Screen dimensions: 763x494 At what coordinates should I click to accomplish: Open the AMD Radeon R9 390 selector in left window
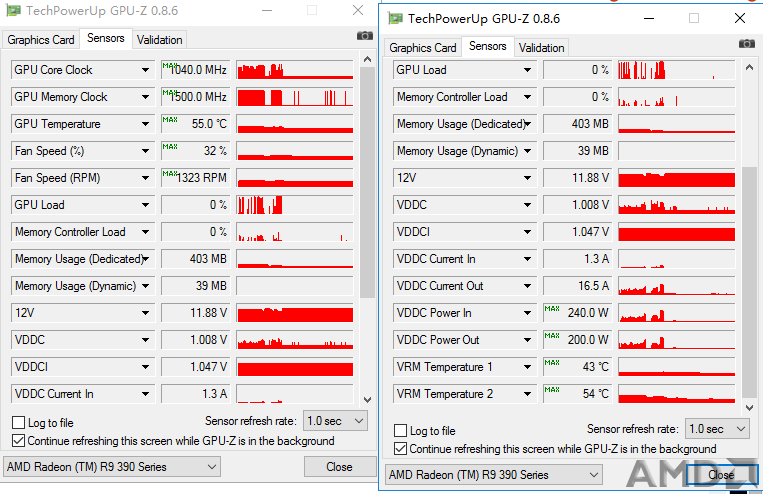[111, 467]
